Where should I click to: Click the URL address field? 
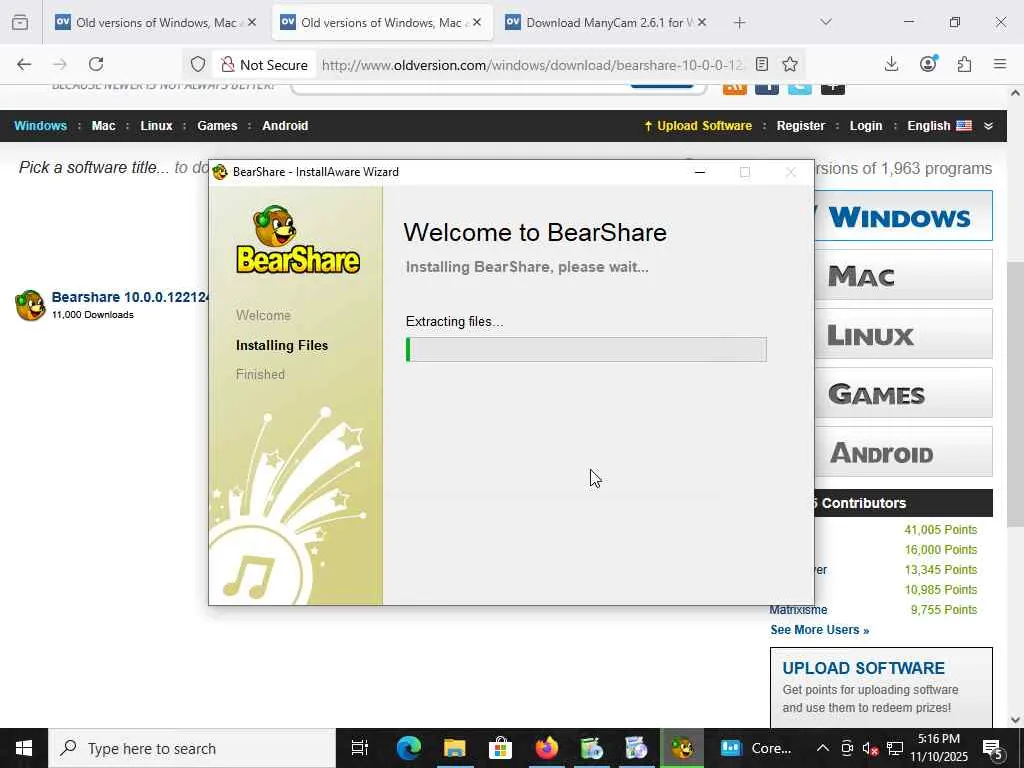pos(532,65)
